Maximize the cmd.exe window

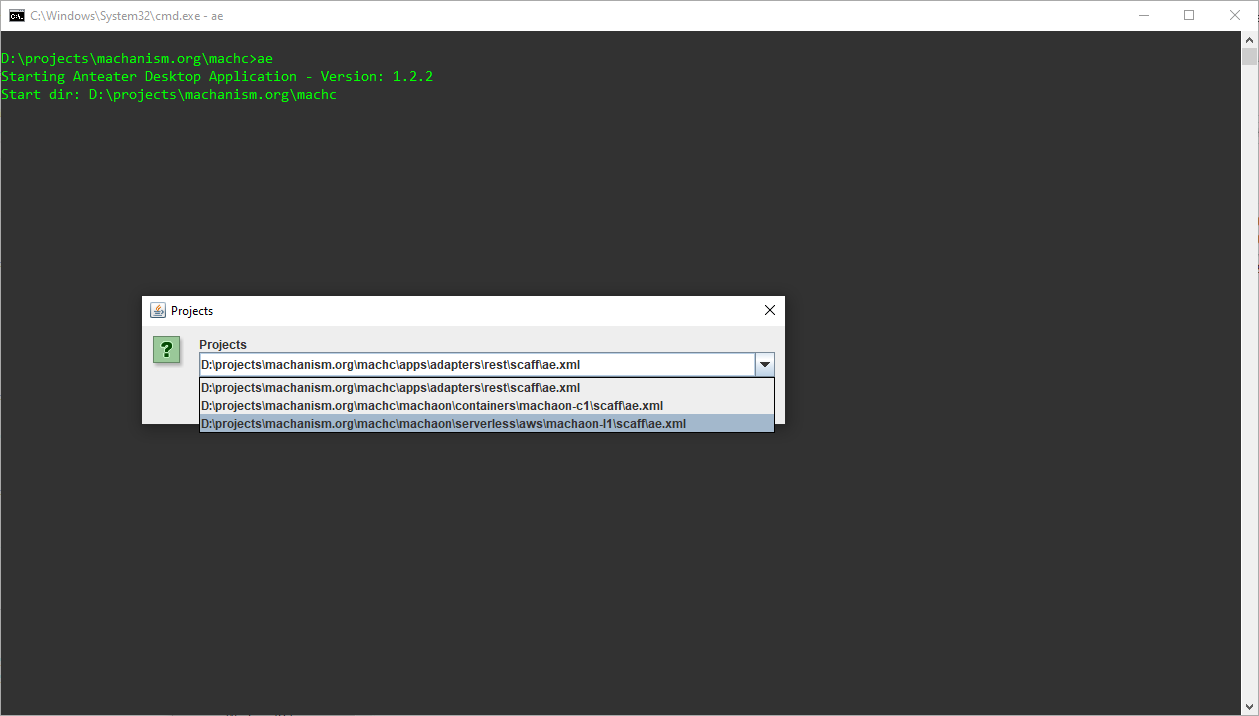point(1189,15)
